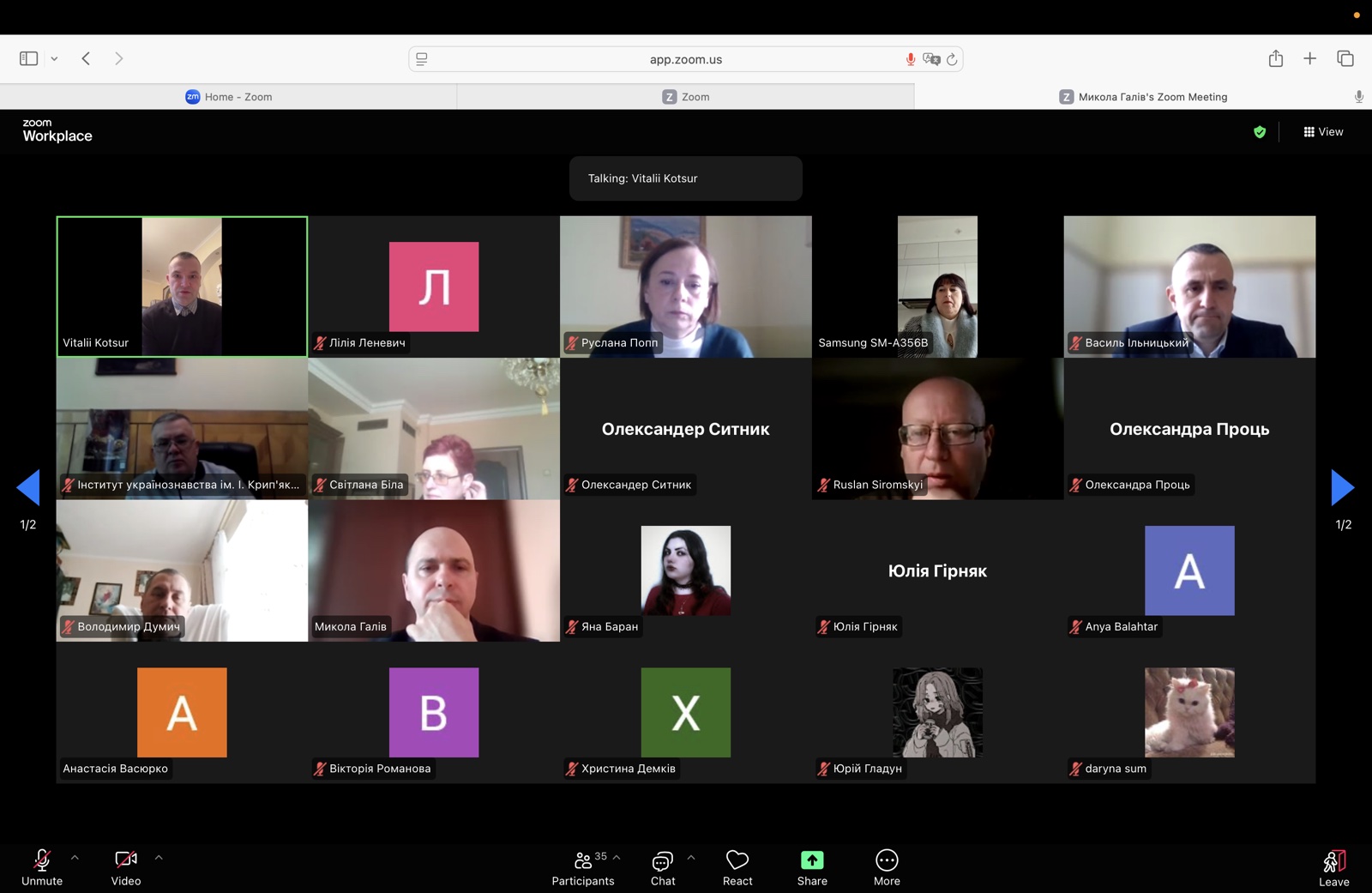Viewport: 1372px width, 893px height.
Task: Turn on the camera with Video
Action: click(x=126, y=866)
